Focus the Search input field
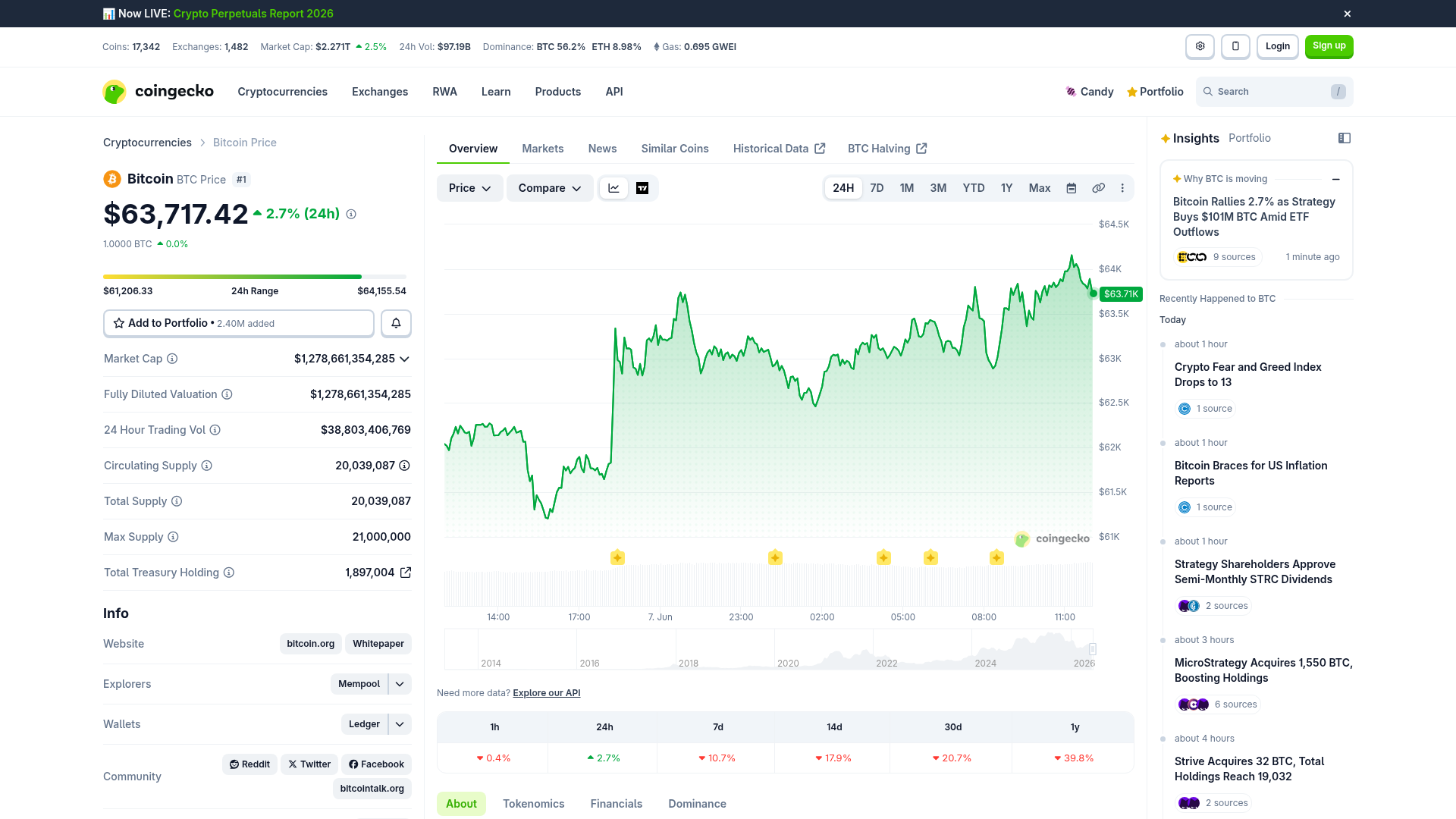This screenshot has height=819, width=1456. coord(1274,92)
